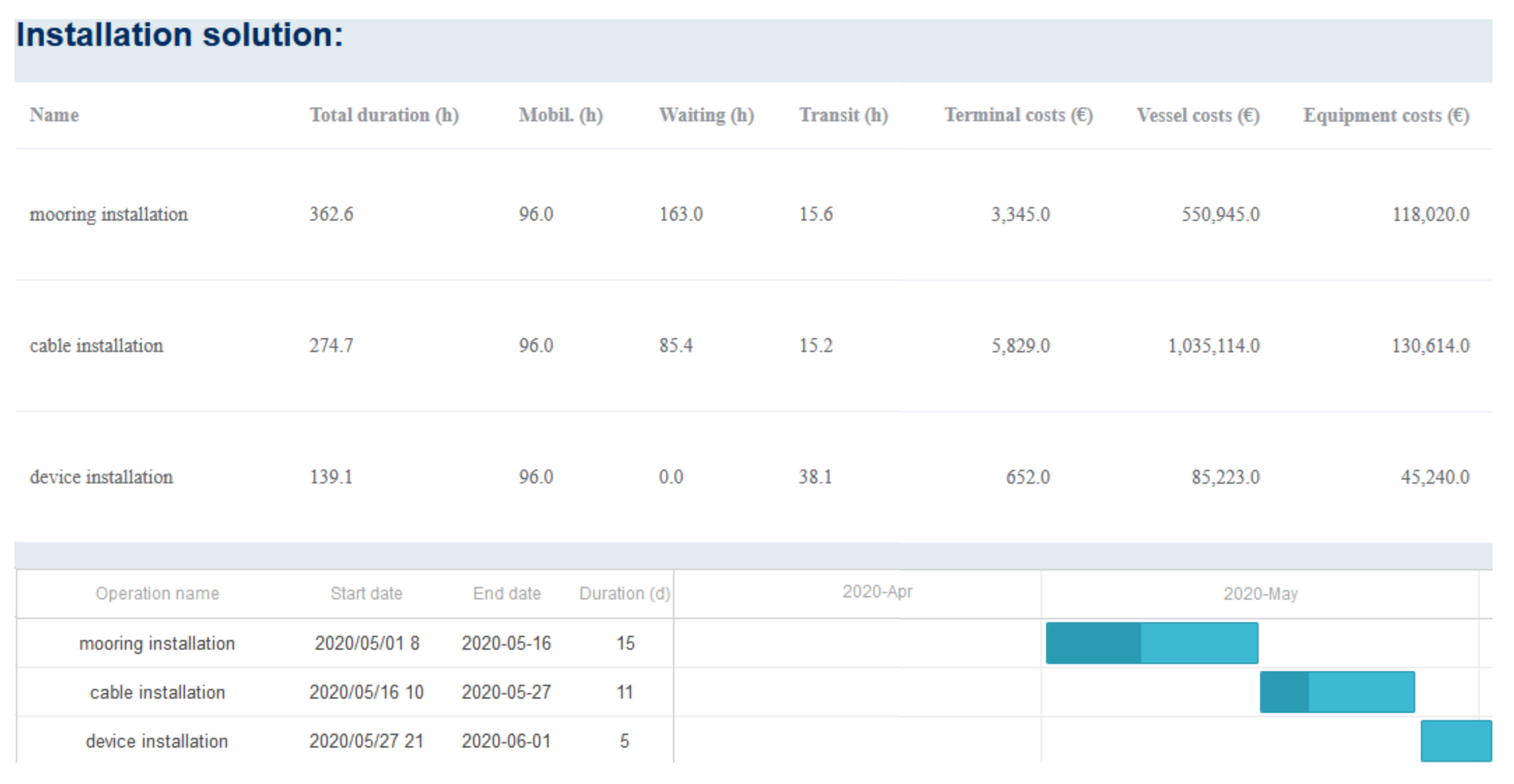Select the cable installation table row name
The image size is (1514, 784).
[x=96, y=346]
